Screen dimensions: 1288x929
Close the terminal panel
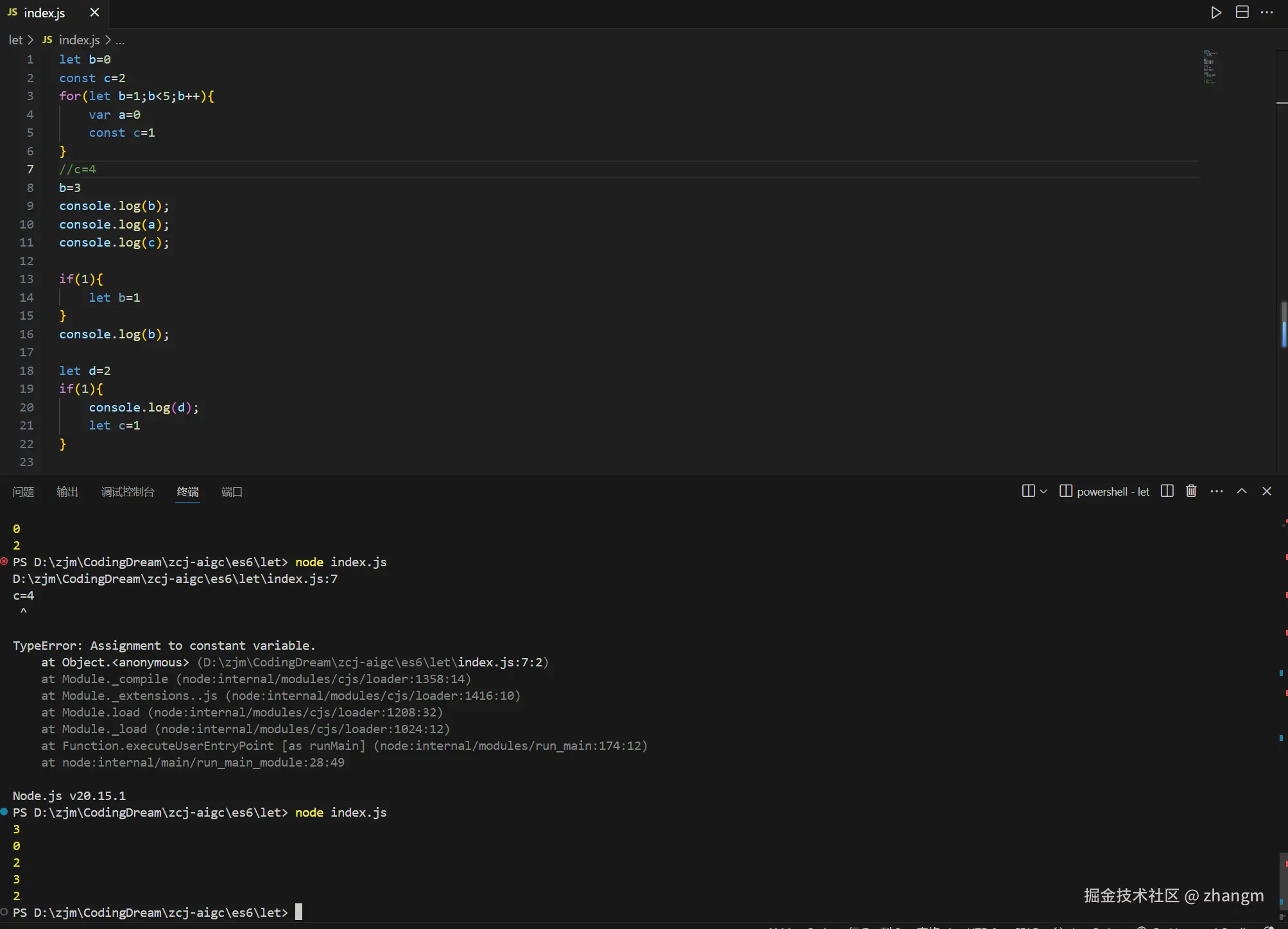coord(1266,491)
